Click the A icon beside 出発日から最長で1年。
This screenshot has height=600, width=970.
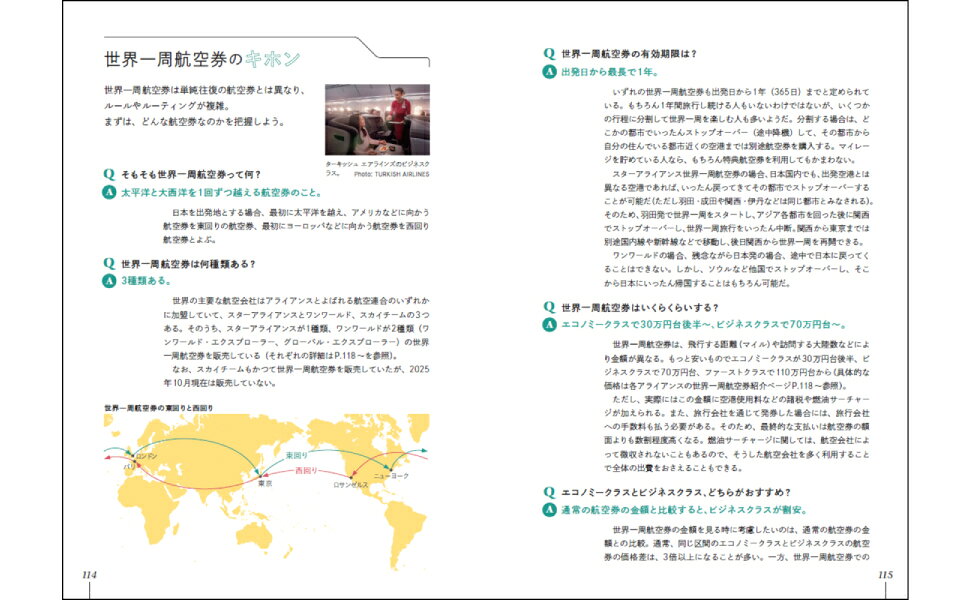click(549, 72)
